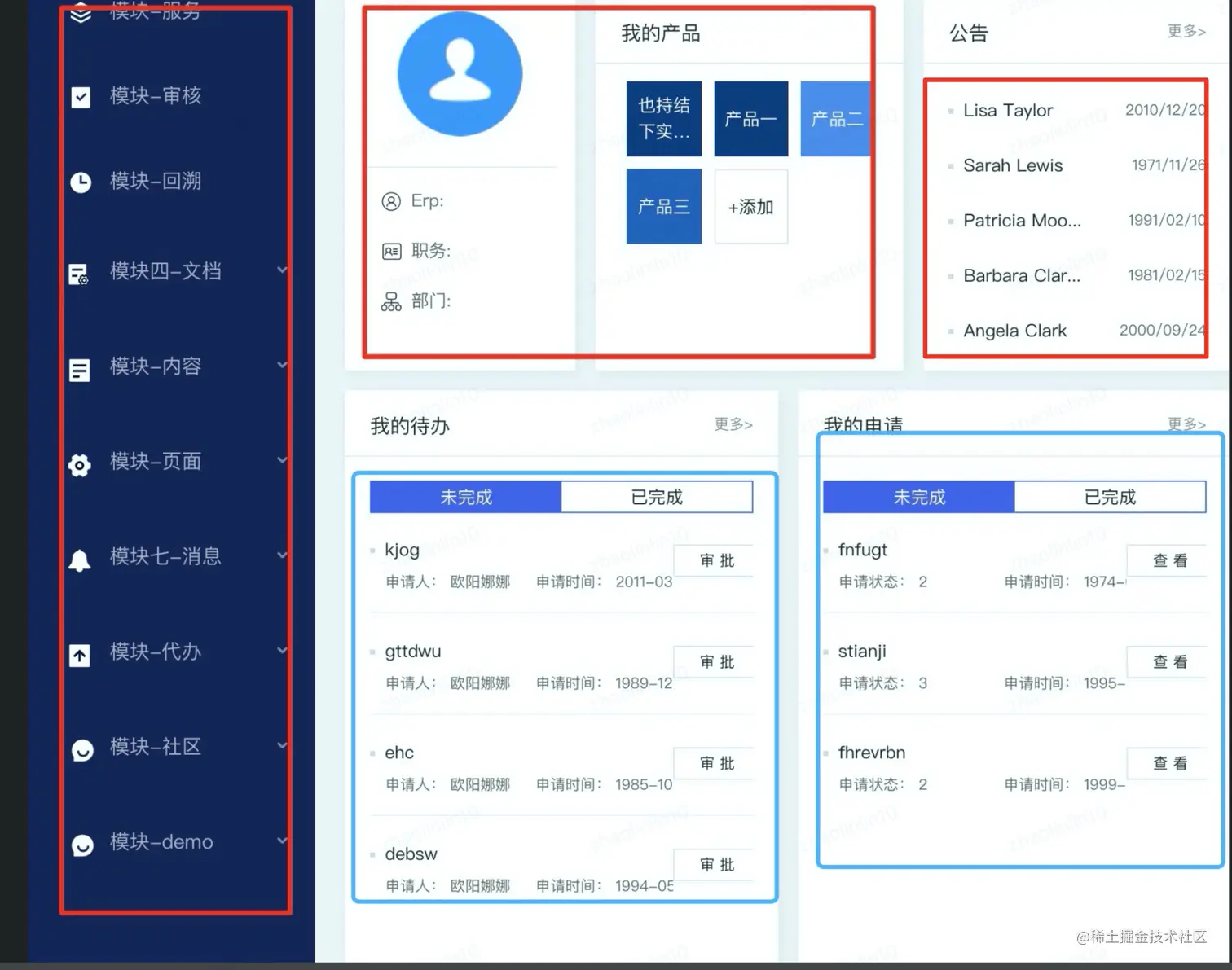Image resolution: width=1232 pixels, height=970 pixels.
Task: Click the bell icon beside 模块七-消息
Action: [x=79, y=560]
